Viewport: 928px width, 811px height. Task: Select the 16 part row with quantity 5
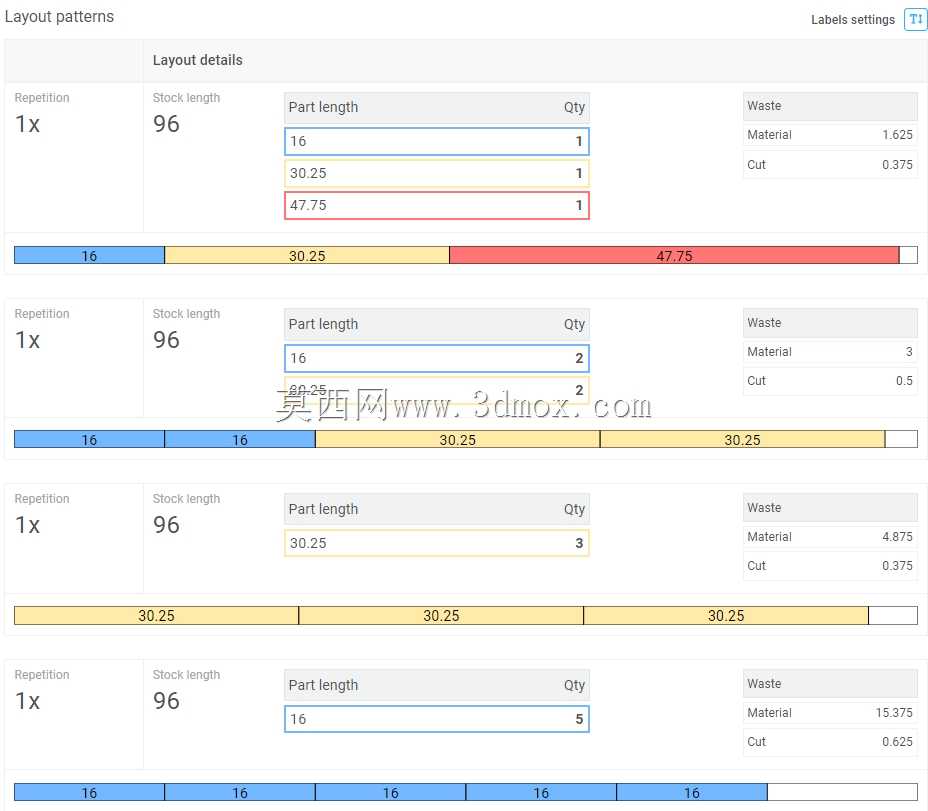point(437,719)
